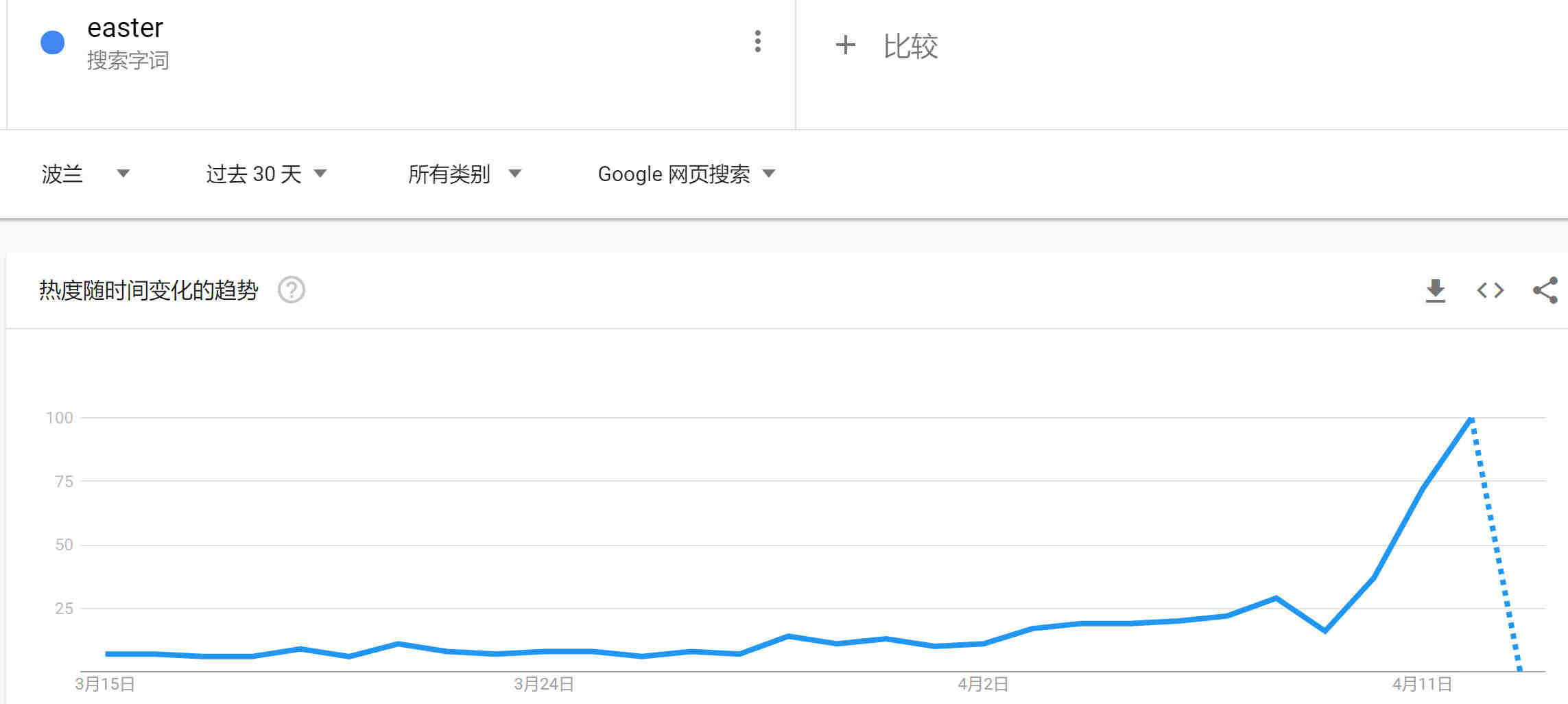Expand the 过去 30 天 time range dropdown
Viewport: 1568px width, 704px height.
click(x=266, y=174)
